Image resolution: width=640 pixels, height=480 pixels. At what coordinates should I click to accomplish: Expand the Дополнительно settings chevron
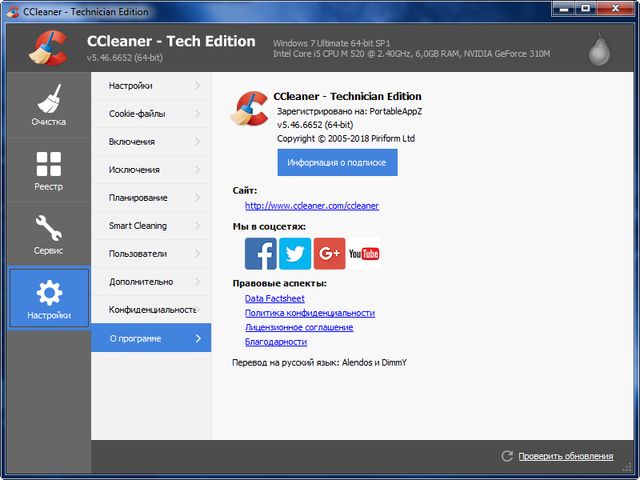198,282
